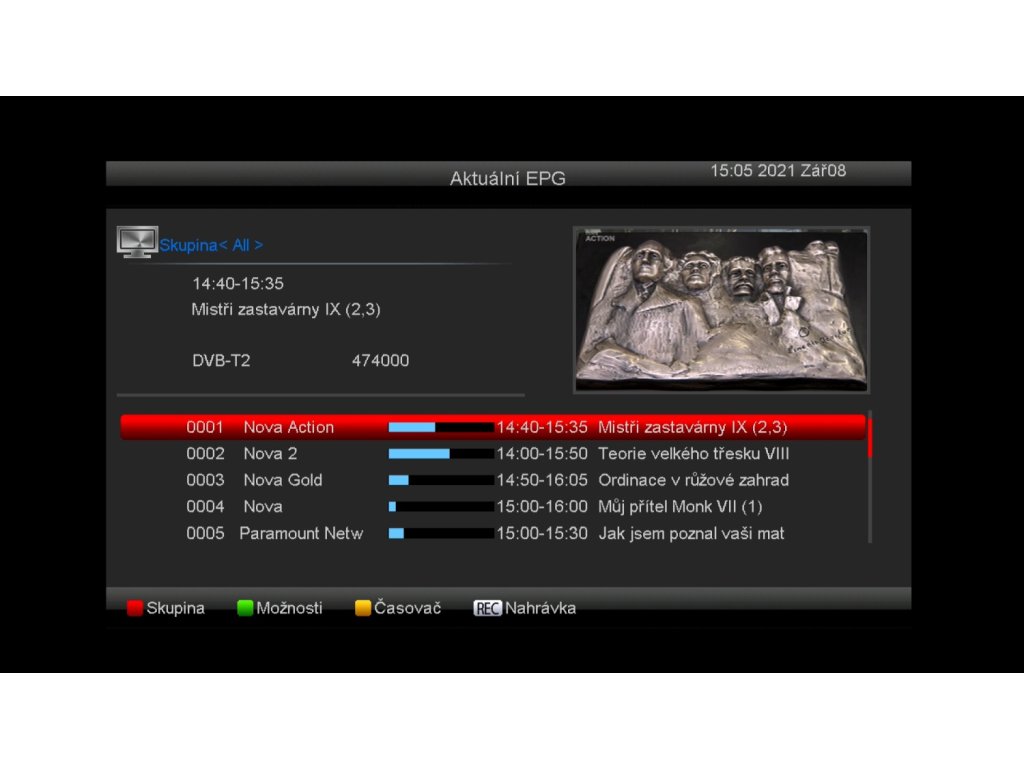Select channel row 0004 Nova
The image size is (1024, 768).
[493, 507]
